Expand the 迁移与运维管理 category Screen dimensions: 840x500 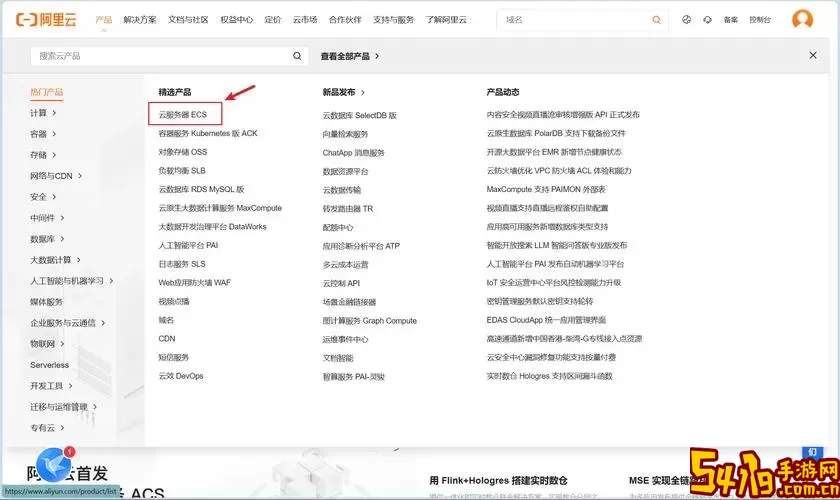[x=64, y=407]
